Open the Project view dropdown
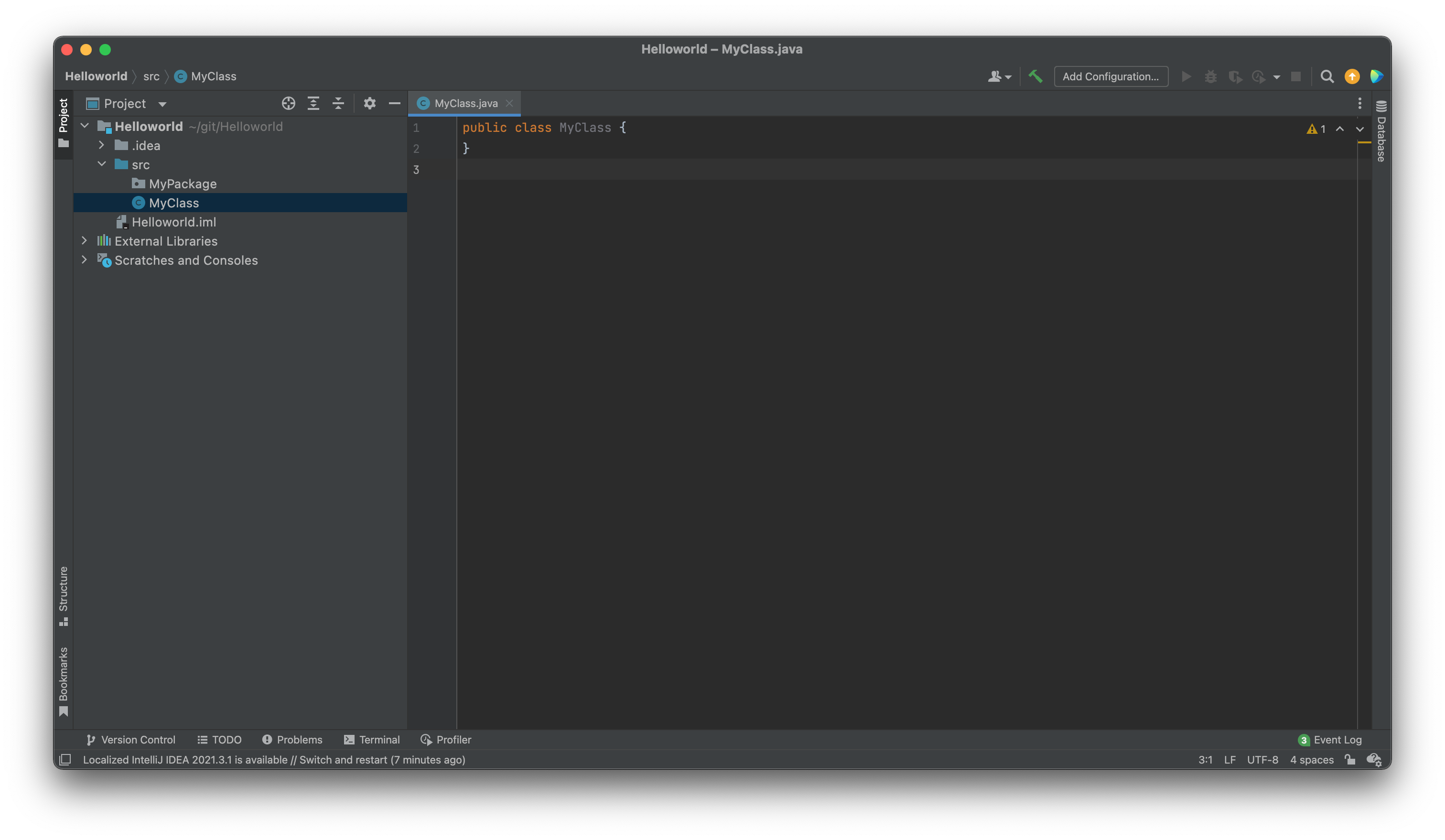Image resolution: width=1445 pixels, height=840 pixels. click(x=162, y=104)
